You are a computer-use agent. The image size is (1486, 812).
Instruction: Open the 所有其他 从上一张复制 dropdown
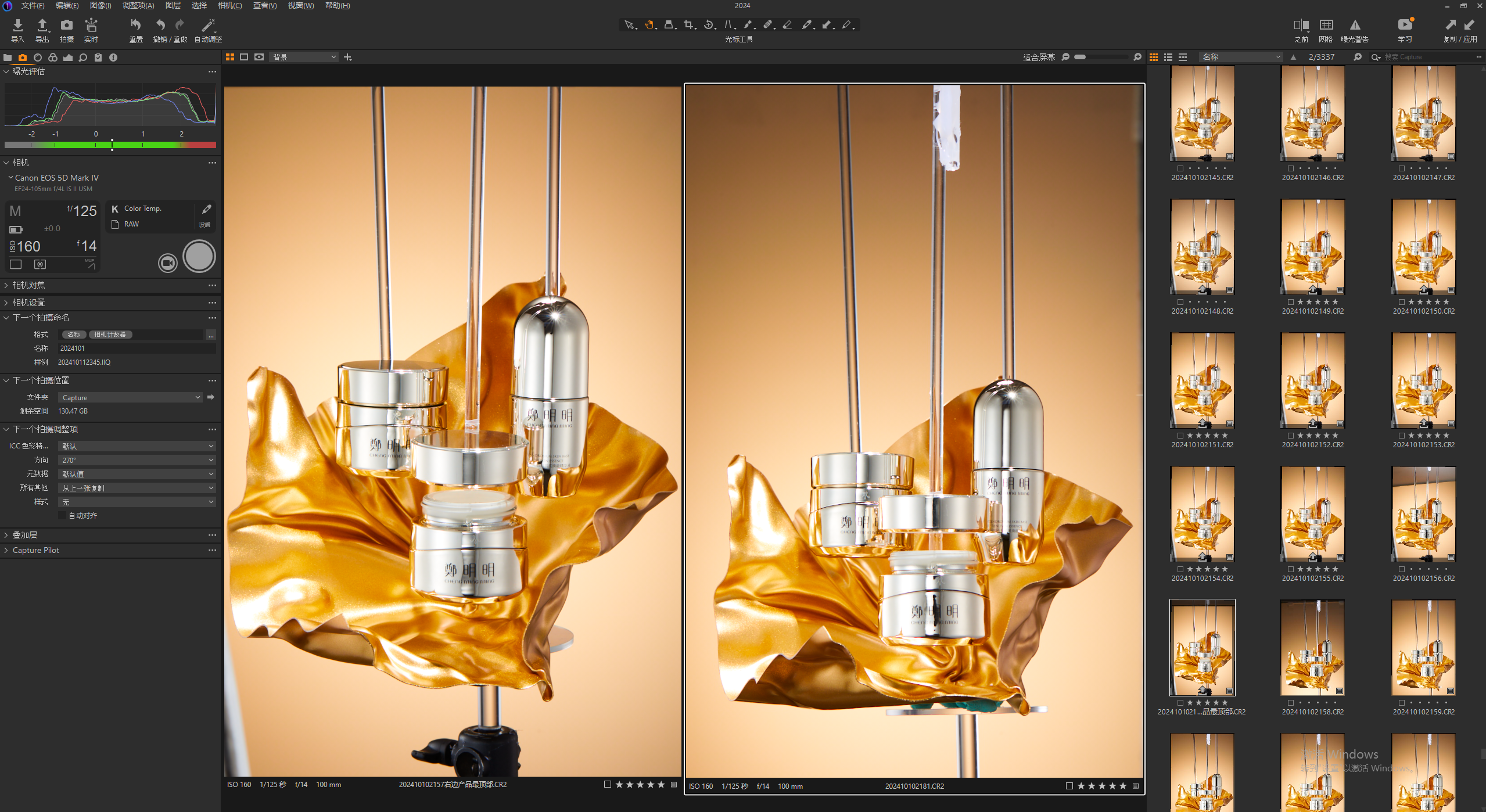[137, 488]
